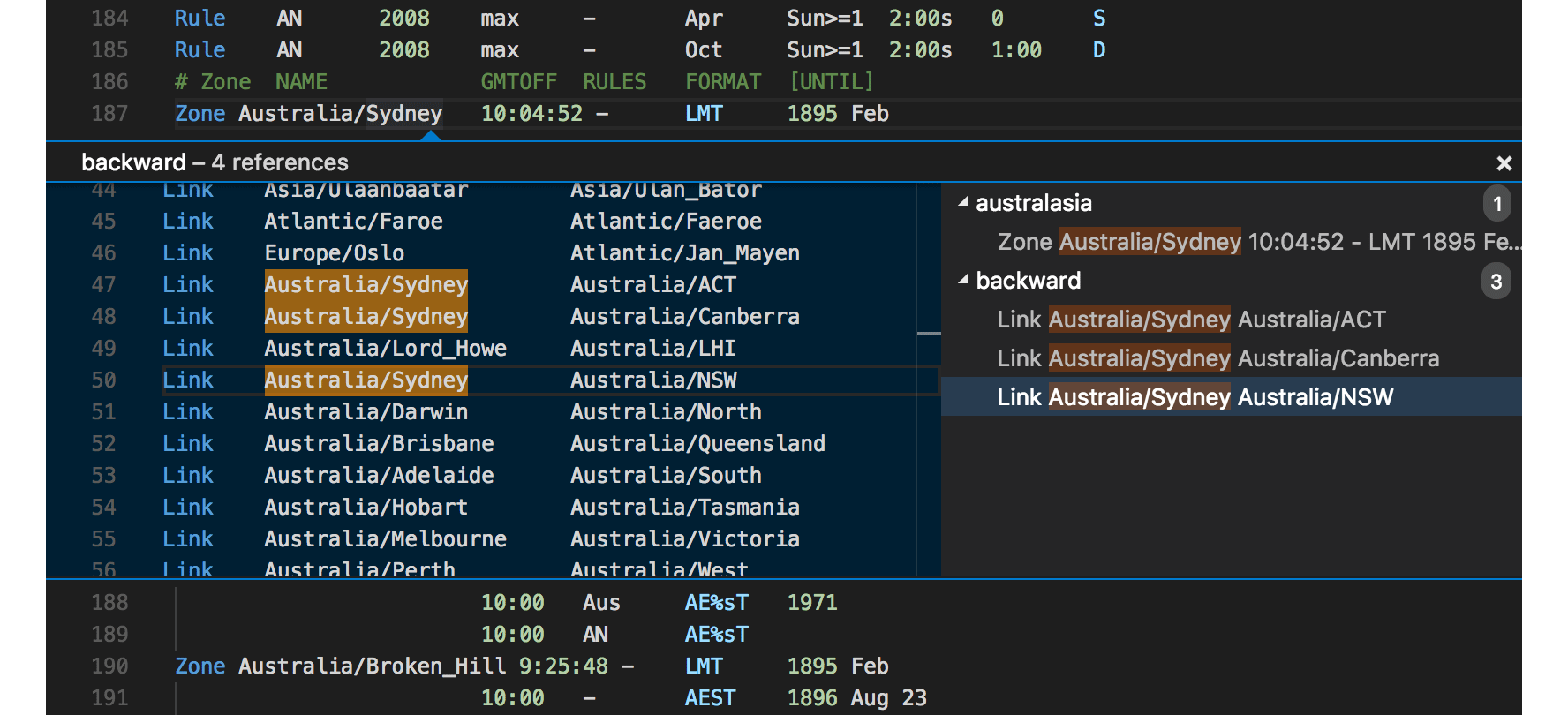
Task: Click Aus on editor line 188
Action: pyautogui.click(x=601, y=603)
